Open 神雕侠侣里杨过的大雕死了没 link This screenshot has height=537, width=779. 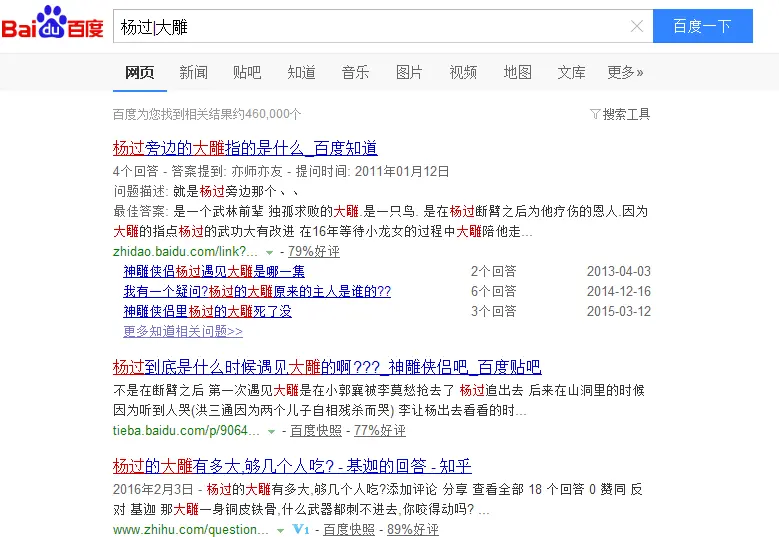point(207,311)
